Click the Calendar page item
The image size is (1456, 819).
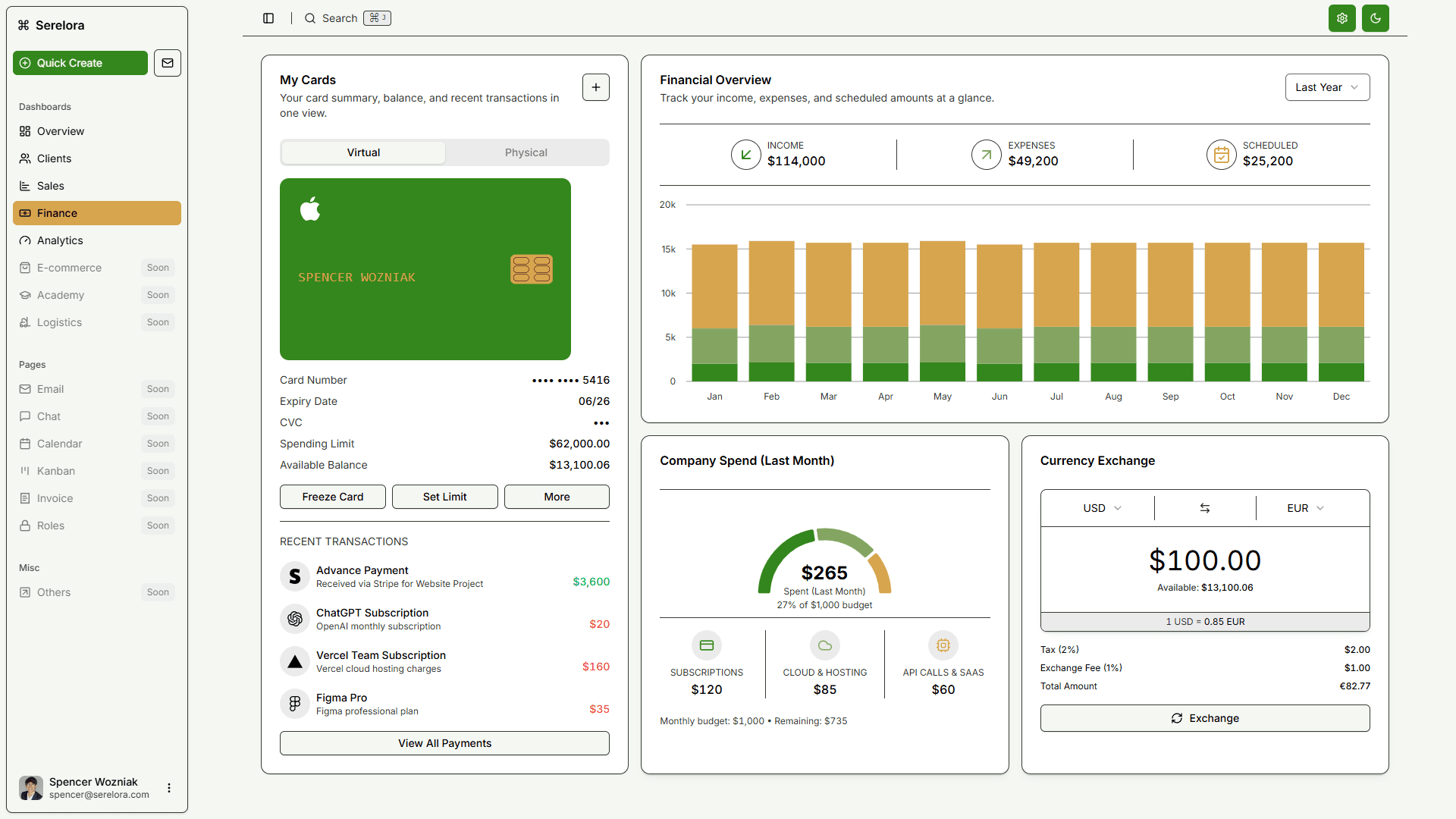[97, 444]
